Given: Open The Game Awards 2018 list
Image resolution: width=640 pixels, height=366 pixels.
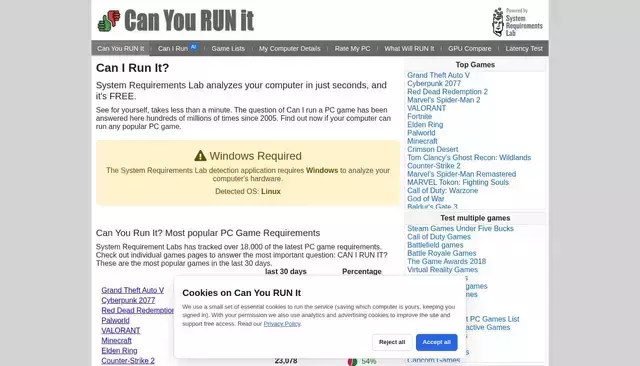Looking at the screenshot, I should pos(446,262).
